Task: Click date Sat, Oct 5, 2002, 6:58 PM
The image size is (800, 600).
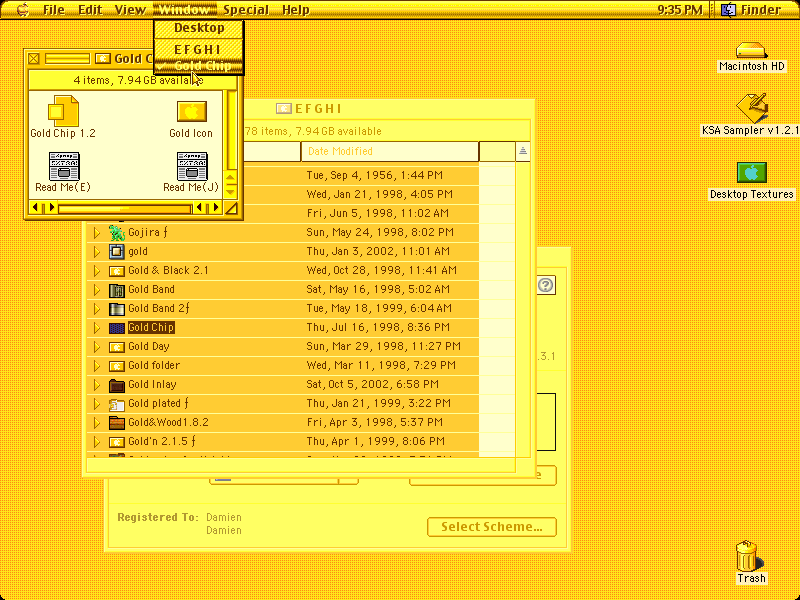Action: click(x=372, y=384)
